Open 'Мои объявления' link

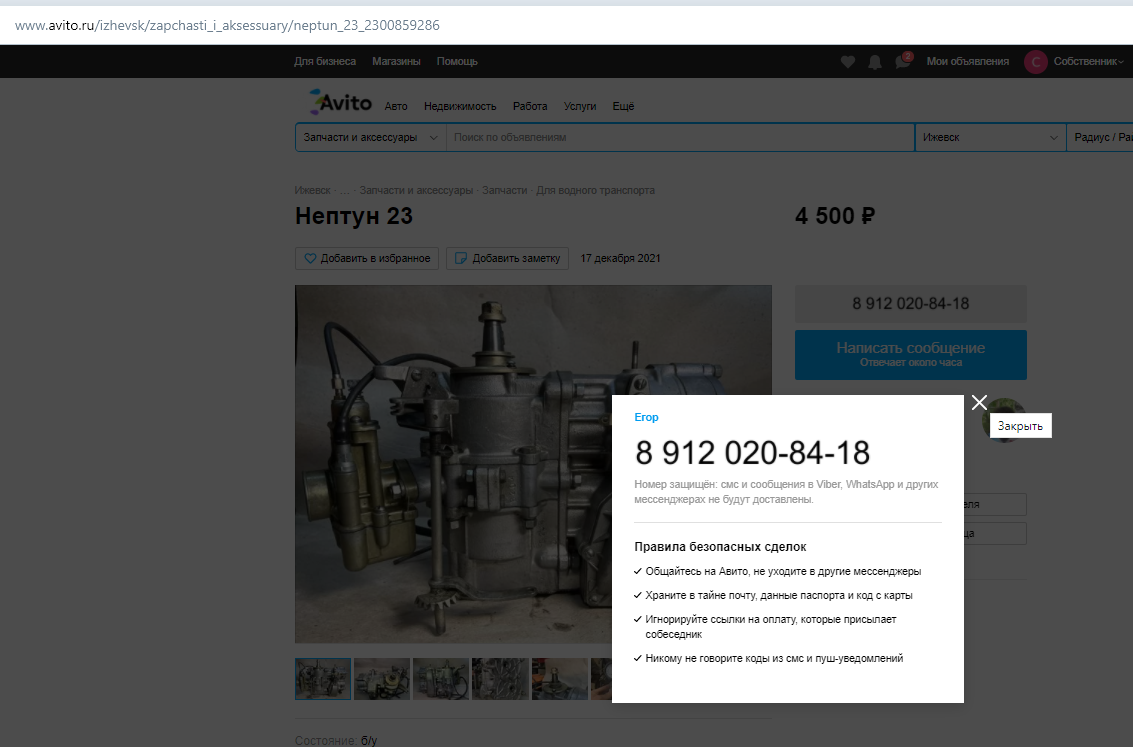pyautogui.click(x=967, y=62)
